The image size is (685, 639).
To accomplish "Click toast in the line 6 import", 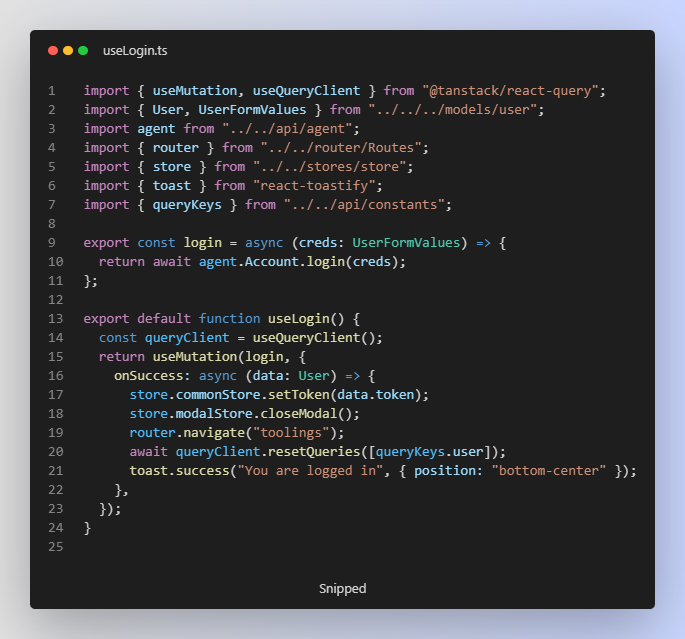I will click(172, 186).
